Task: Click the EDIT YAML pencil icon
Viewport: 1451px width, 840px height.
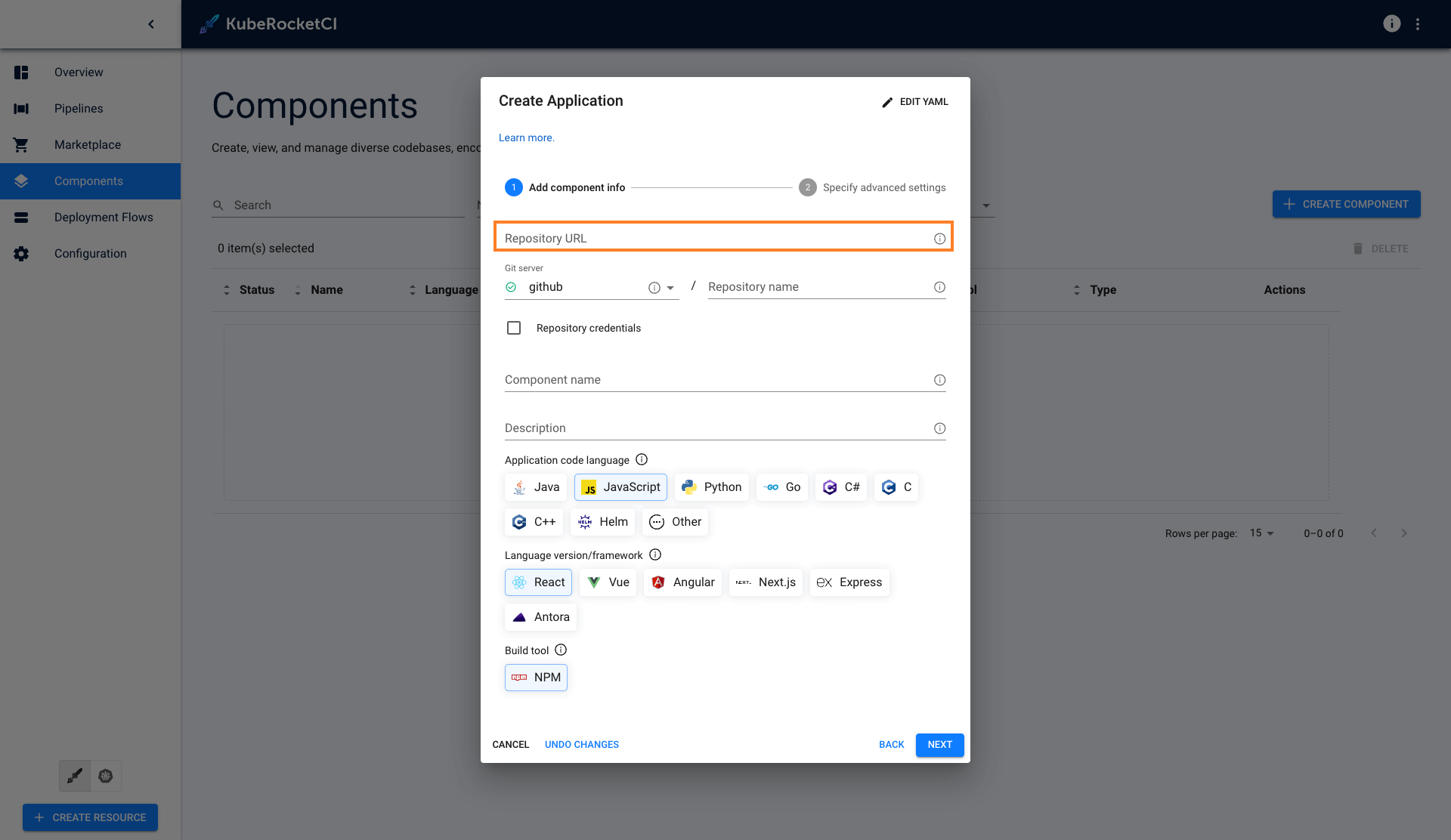Action: 886,101
